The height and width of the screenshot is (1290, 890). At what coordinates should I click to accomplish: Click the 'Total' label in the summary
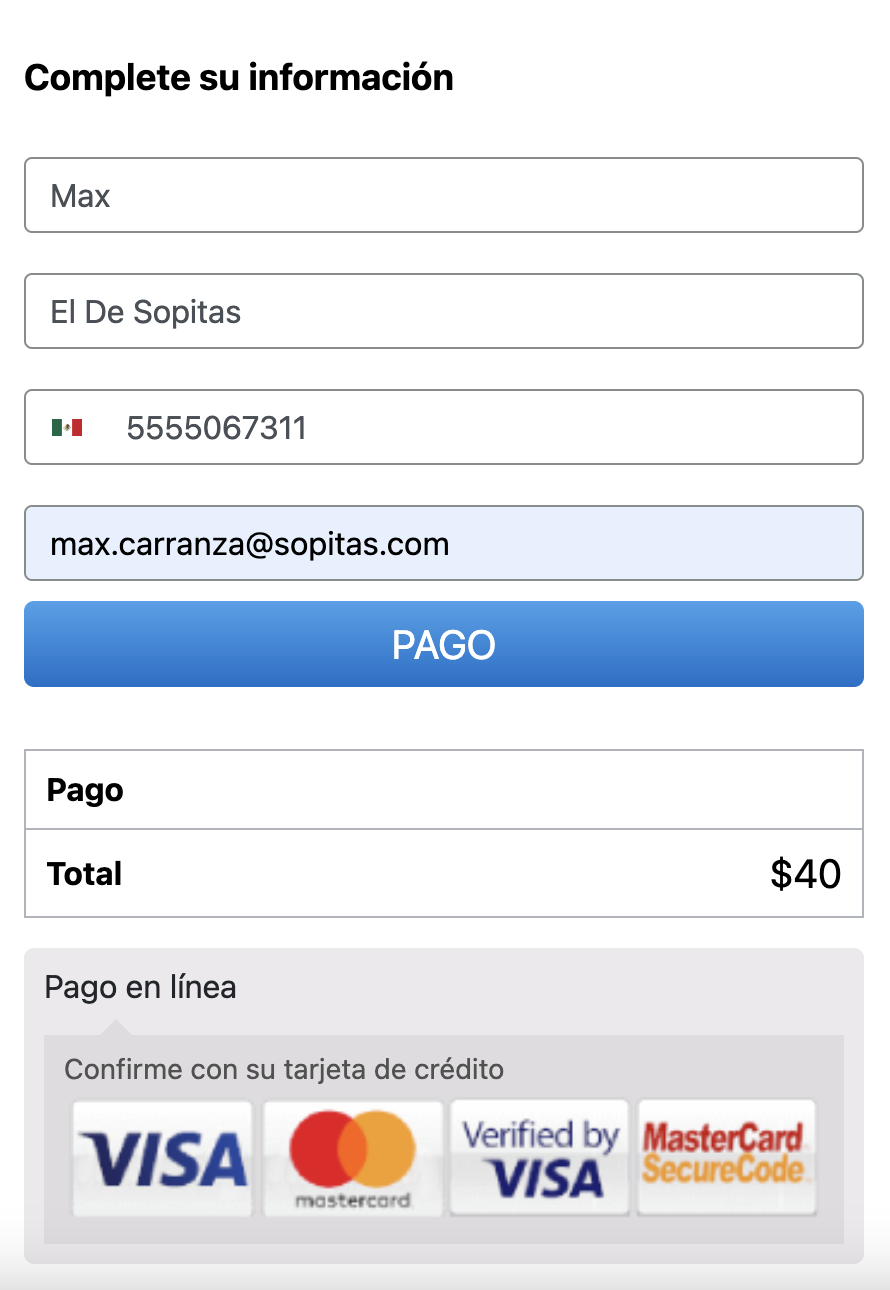85,874
